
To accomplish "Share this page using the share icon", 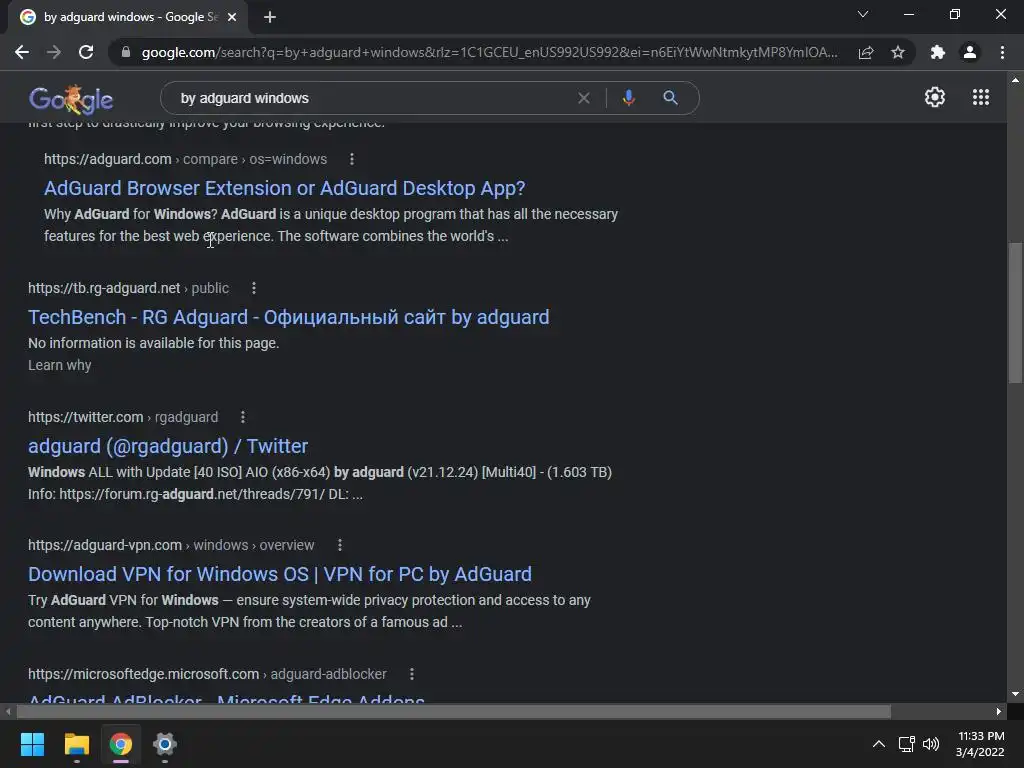I will pos(866,52).
